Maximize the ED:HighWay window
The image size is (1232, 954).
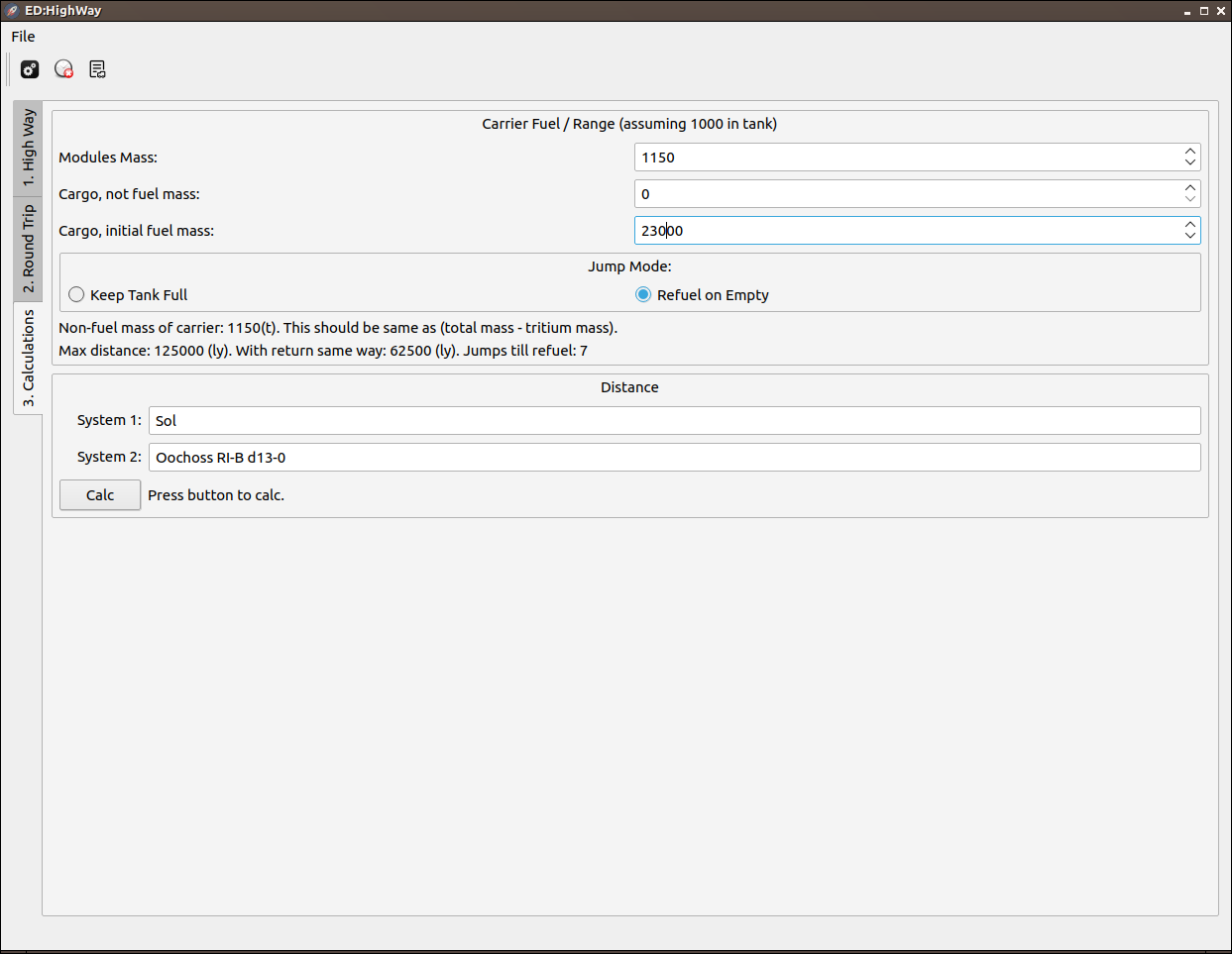tap(1204, 11)
